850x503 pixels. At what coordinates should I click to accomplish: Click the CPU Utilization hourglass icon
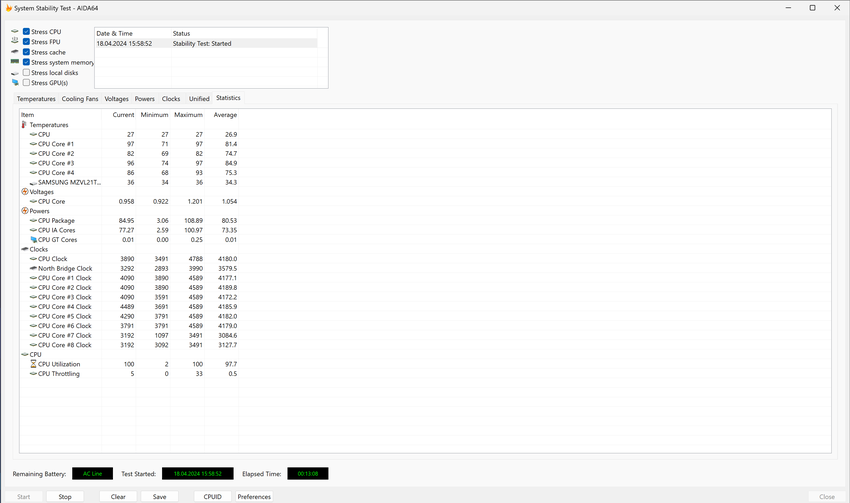[33, 364]
